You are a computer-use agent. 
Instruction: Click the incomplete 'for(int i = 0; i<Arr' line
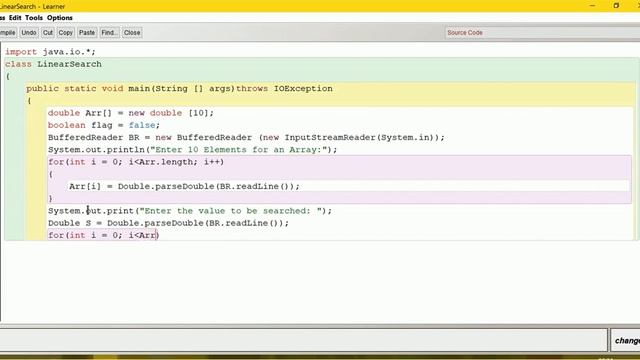pos(103,236)
